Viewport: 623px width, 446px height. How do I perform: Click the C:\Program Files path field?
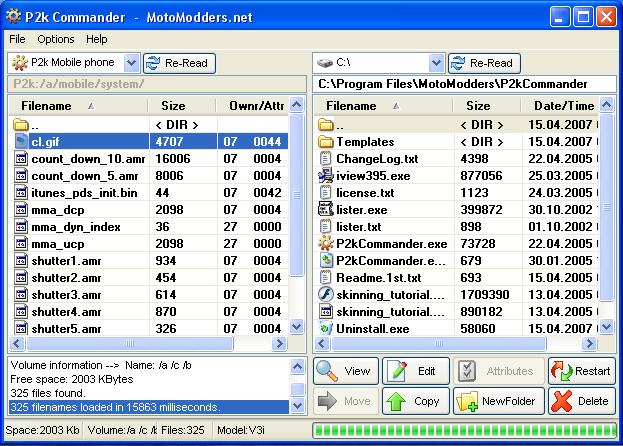(464, 84)
